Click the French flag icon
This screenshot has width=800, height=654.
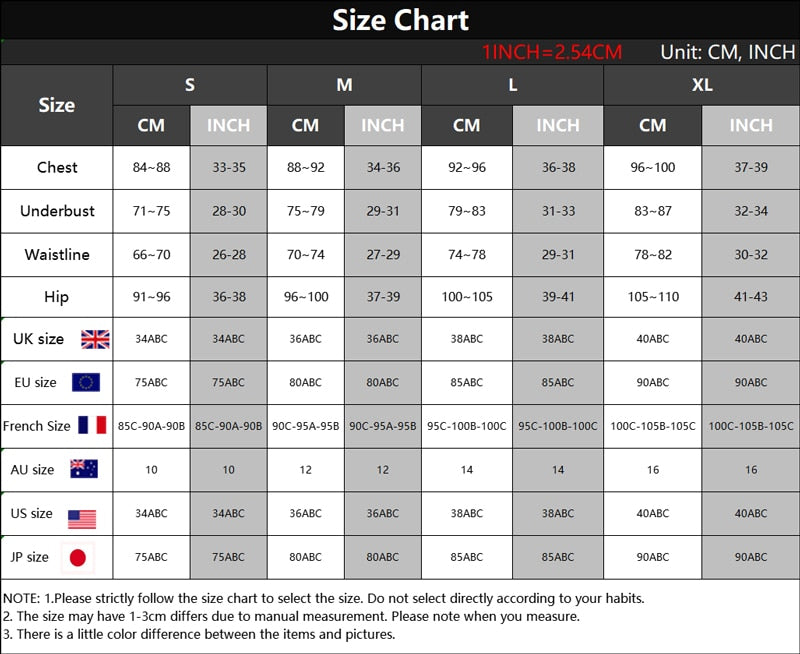tap(92, 425)
